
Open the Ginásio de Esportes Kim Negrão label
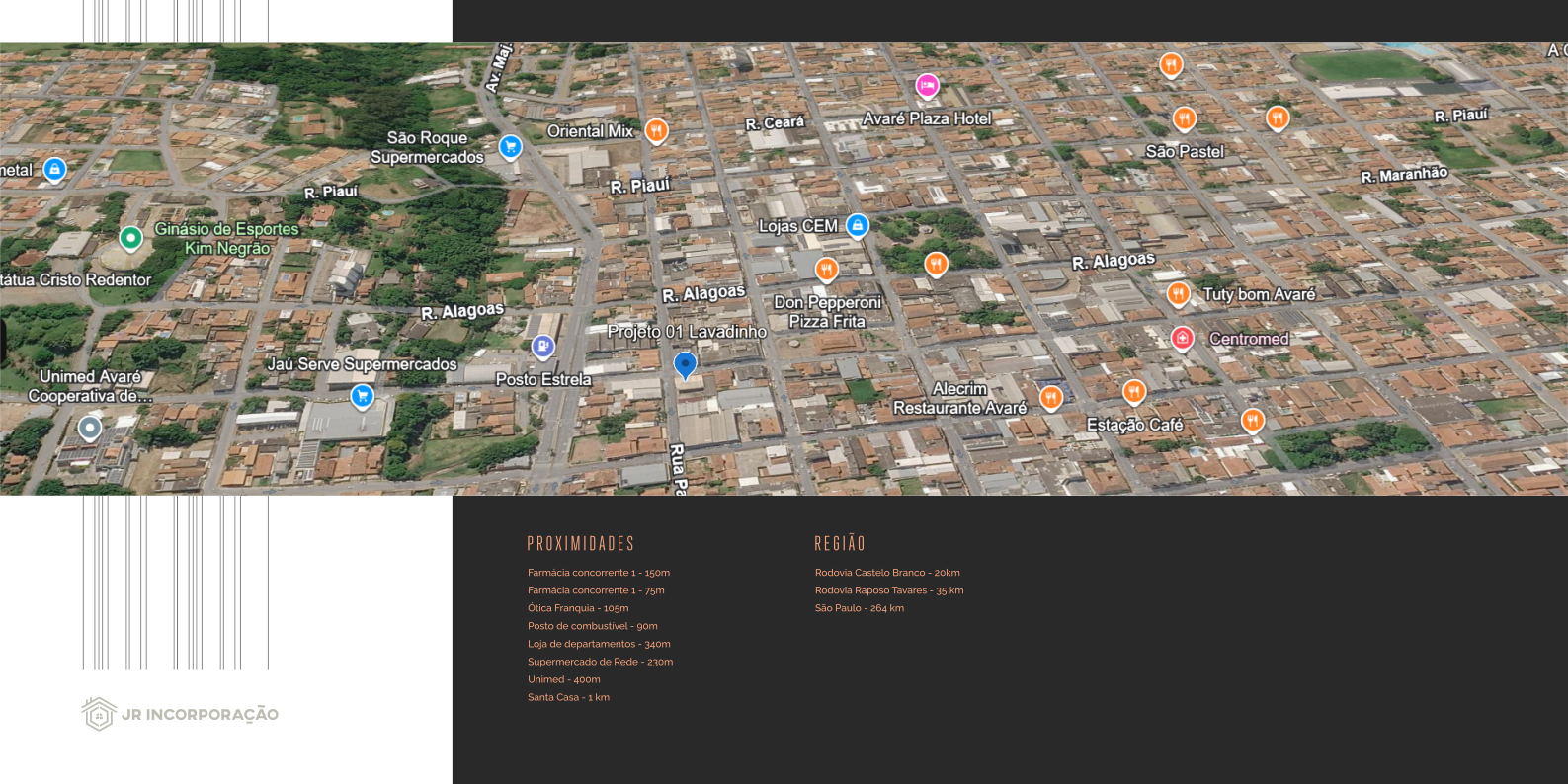[x=227, y=238]
